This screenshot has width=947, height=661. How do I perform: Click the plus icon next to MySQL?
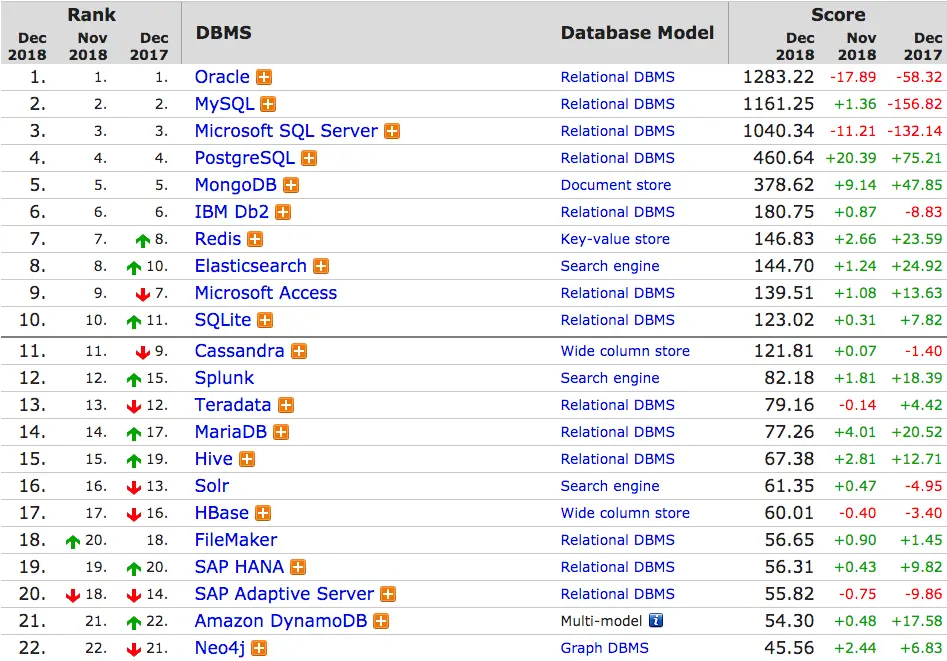(268, 105)
